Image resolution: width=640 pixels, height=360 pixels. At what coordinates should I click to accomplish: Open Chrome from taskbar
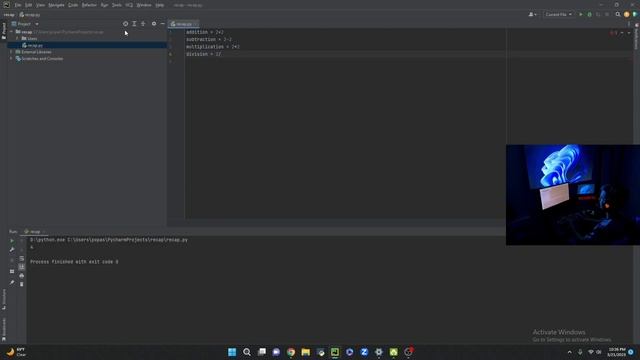291,352
